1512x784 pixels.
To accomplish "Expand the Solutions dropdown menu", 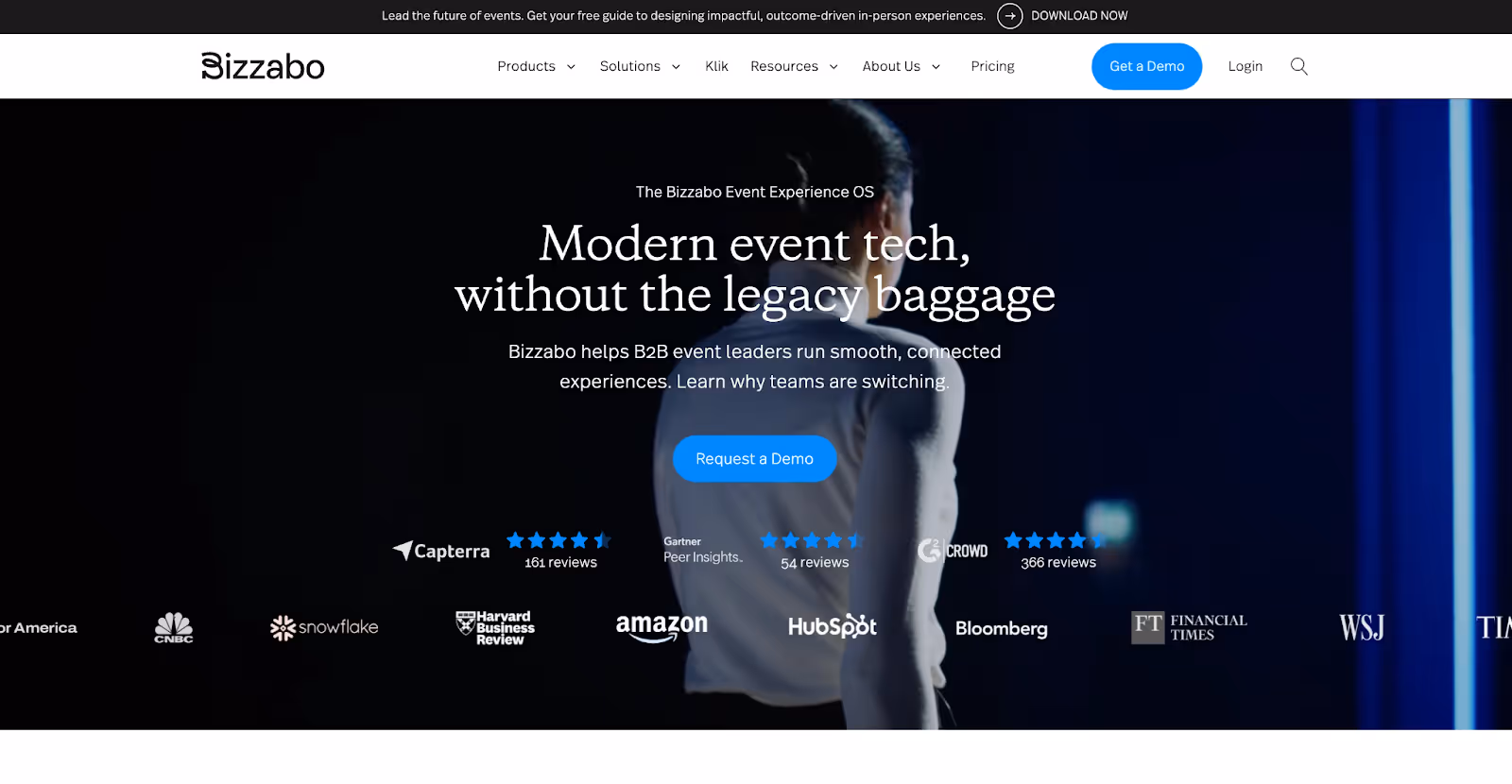I will (641, 66).
